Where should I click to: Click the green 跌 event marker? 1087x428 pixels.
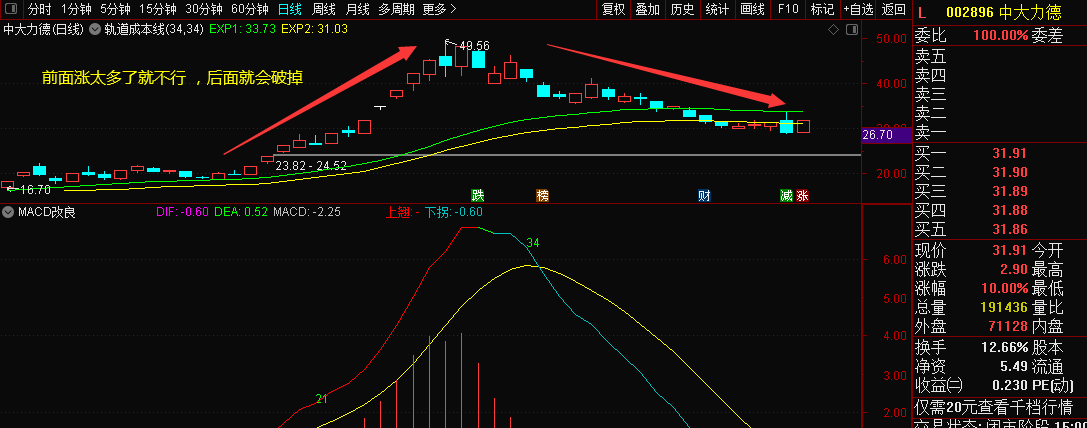click(x=477, y=196)
